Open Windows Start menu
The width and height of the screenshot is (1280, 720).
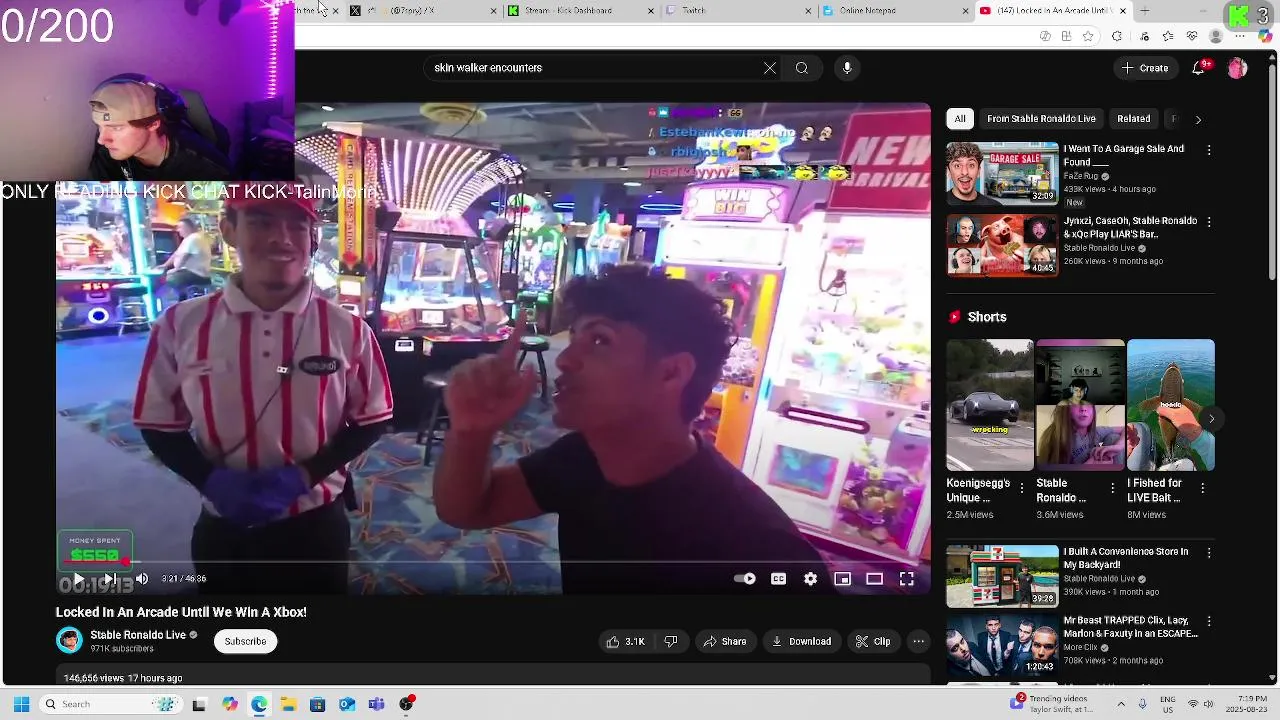[x=21, y=704]
